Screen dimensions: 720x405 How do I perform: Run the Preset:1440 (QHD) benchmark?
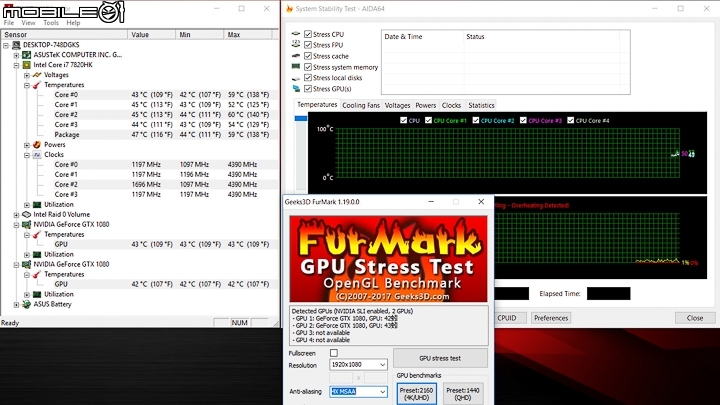(x=463, y=394)
